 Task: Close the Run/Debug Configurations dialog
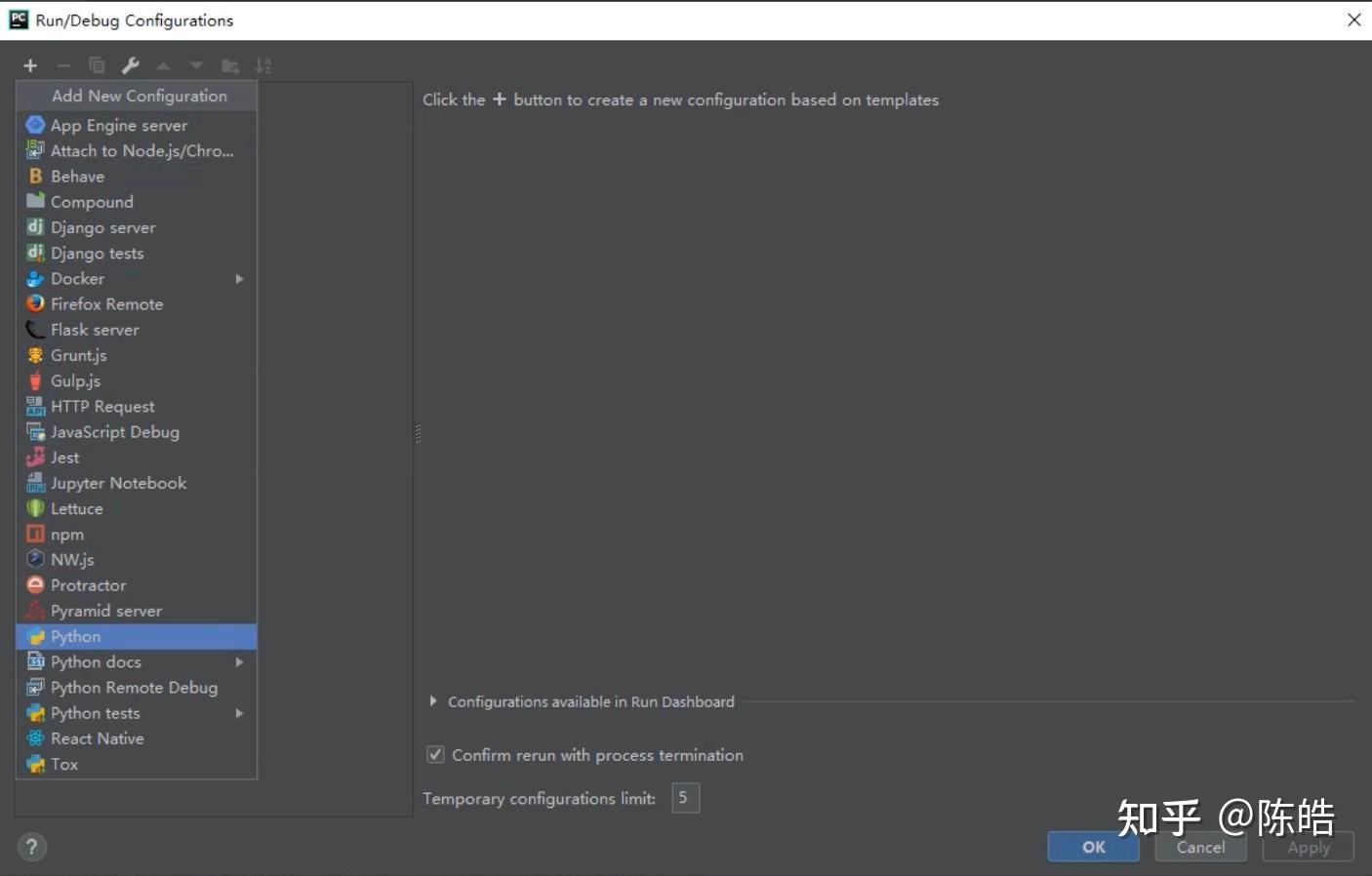1353,20
